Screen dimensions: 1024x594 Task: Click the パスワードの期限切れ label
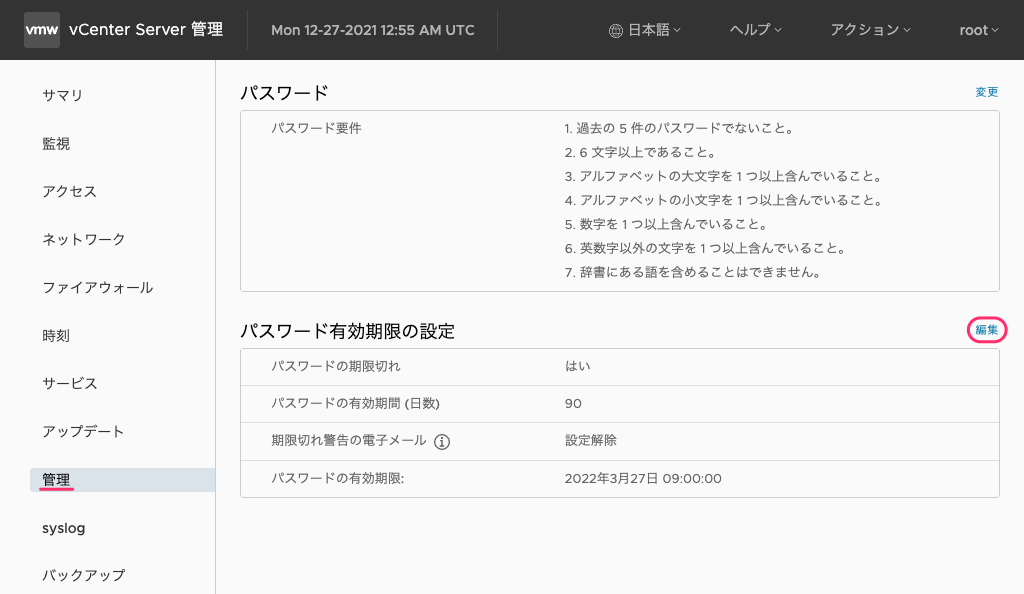[x=336, y=366]
